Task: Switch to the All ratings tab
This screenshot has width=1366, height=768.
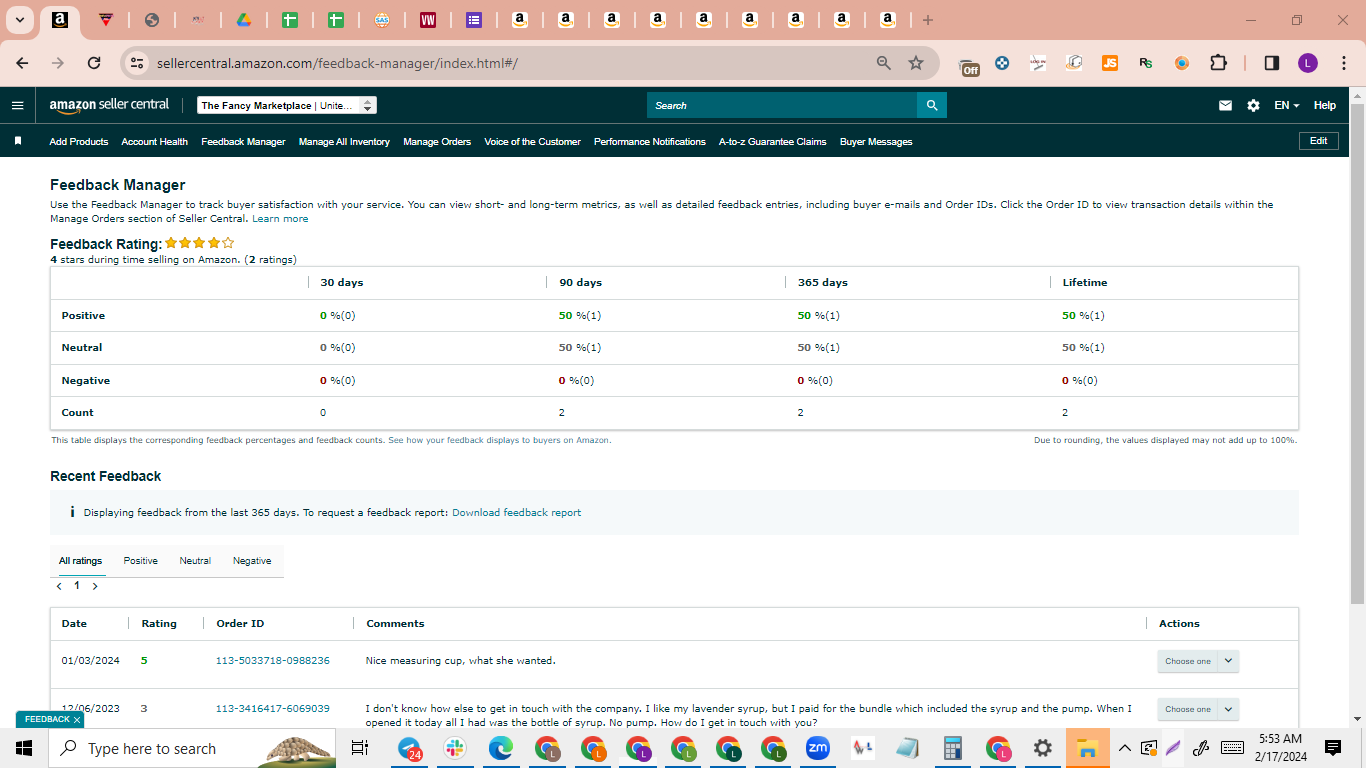Action: tap(80, 561)
